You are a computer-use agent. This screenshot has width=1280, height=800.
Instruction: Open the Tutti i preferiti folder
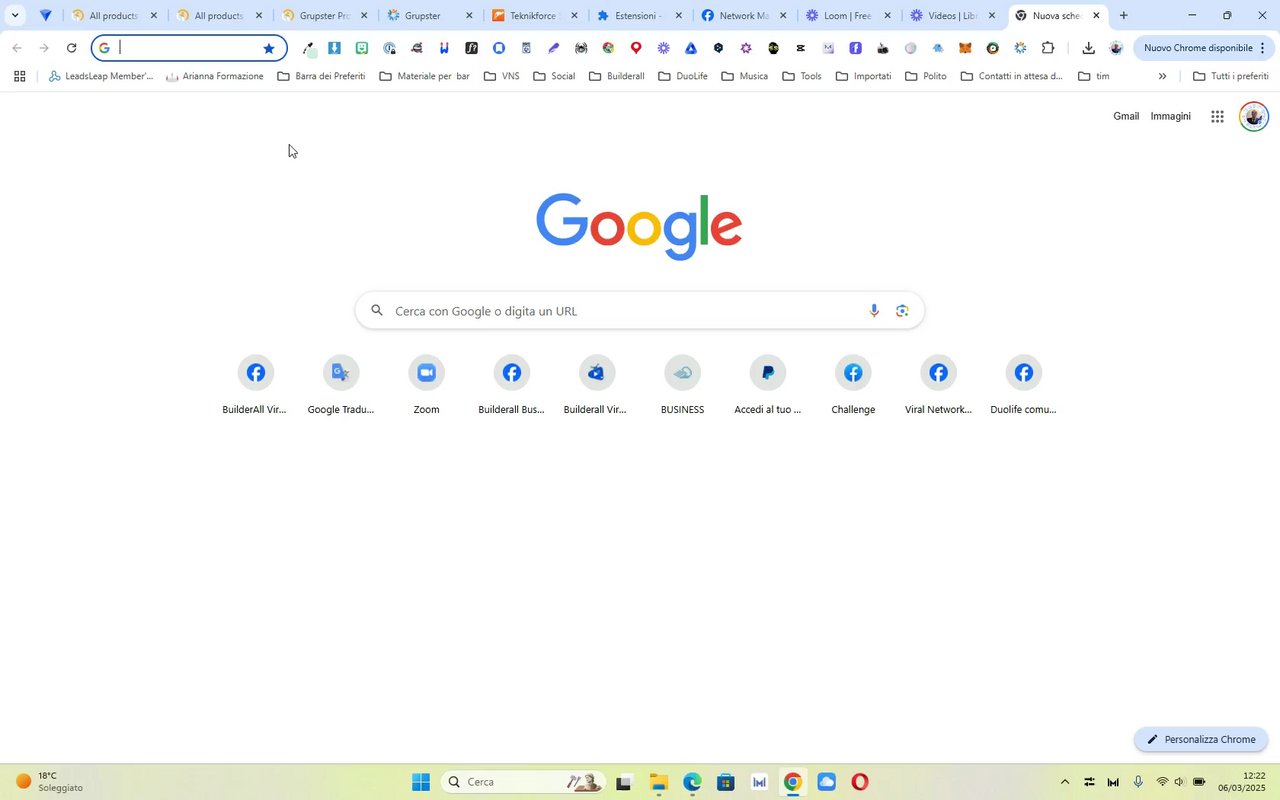(x=1230, y=76)
